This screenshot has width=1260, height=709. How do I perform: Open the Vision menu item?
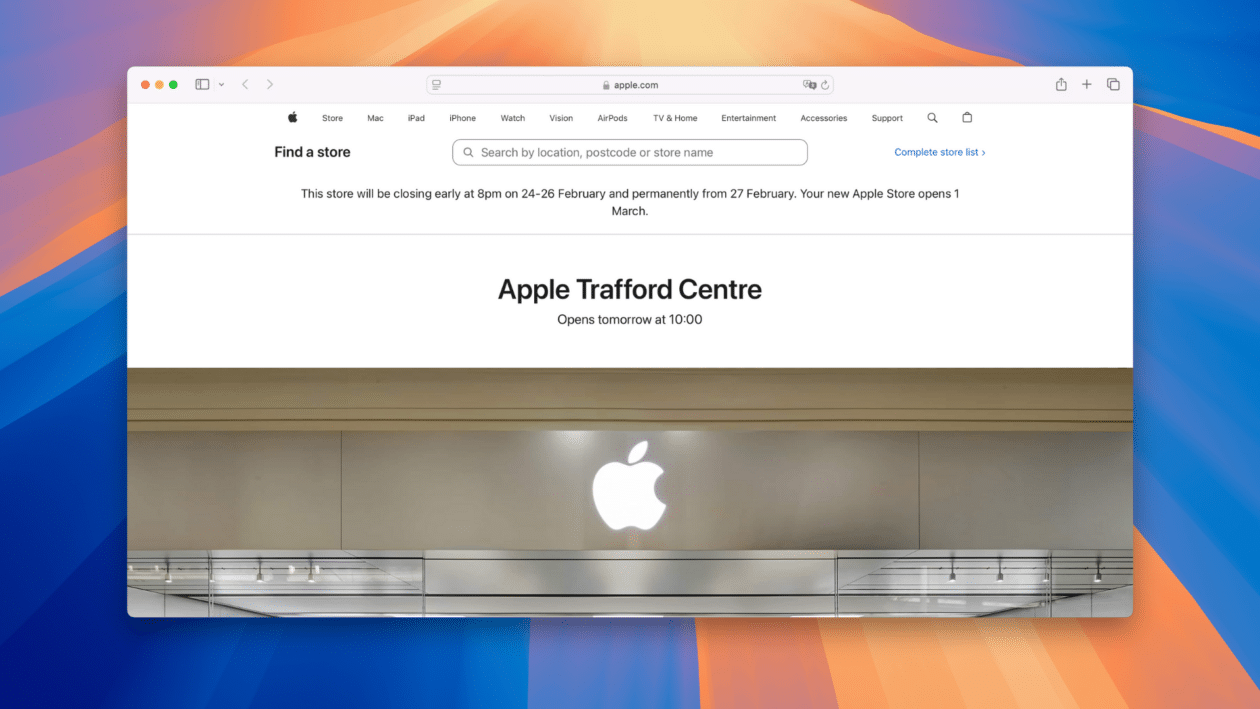tap(561, 118)
